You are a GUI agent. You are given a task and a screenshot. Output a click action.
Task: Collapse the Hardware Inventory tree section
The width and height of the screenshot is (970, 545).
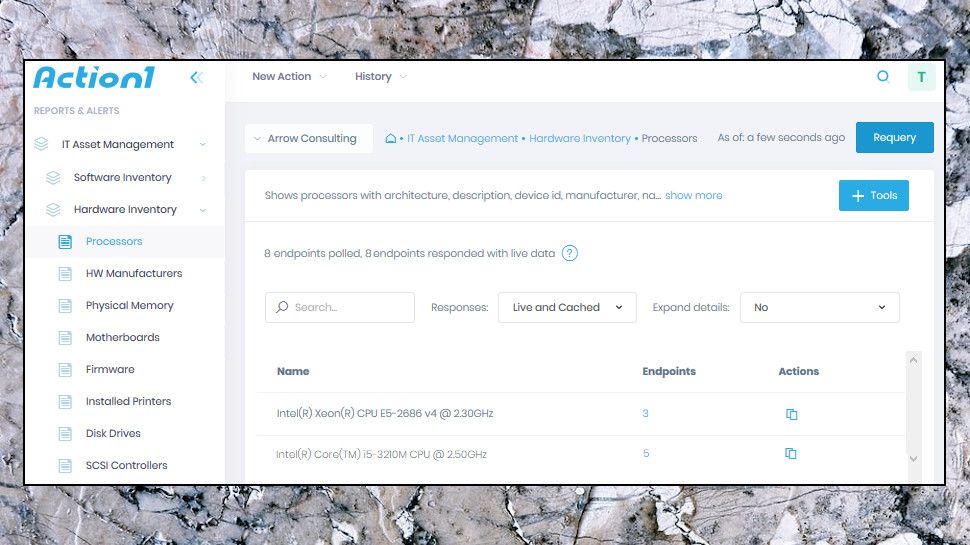tap(203, 210)
